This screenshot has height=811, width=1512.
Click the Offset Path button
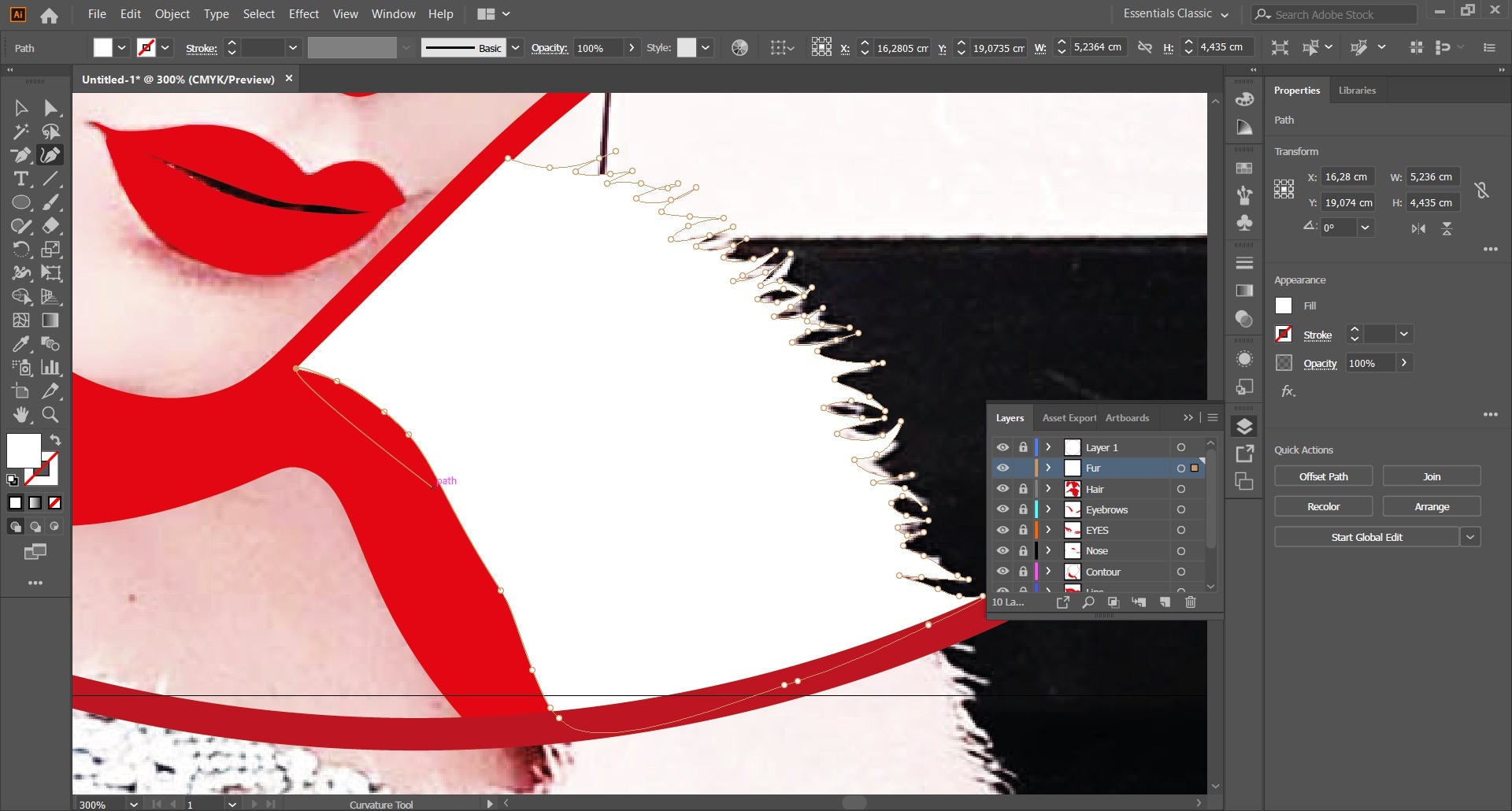[x=1323, y=476]
